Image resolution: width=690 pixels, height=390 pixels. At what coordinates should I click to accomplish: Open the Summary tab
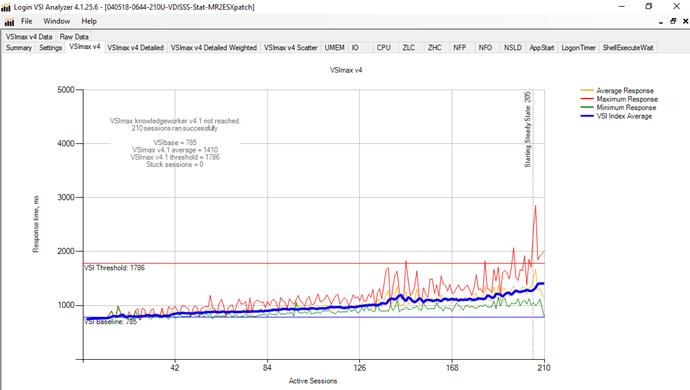pyautogui.click(x=19, y=48)
